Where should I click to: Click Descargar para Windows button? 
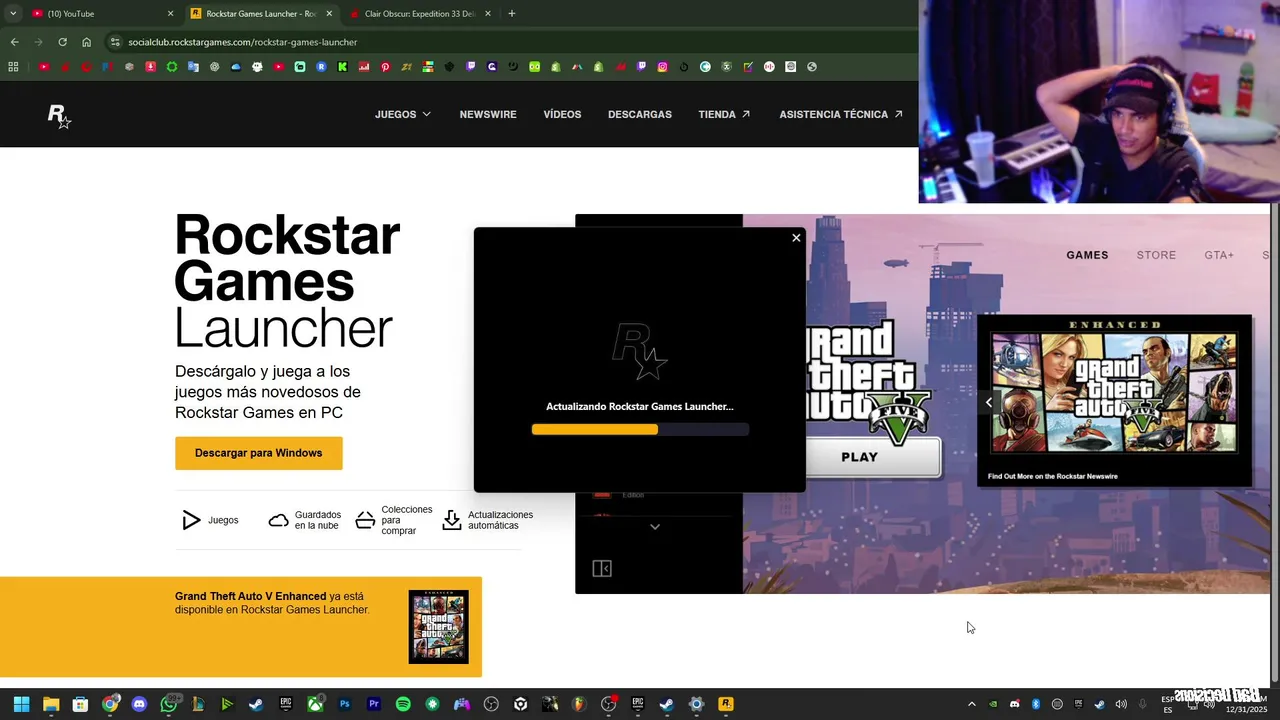pyautogui.click(x=259, y=453)
